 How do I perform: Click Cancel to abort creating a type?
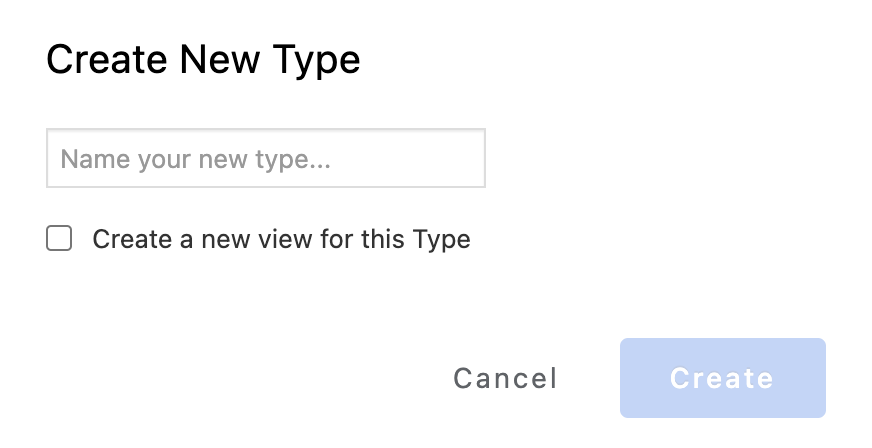tap(505, 378)
